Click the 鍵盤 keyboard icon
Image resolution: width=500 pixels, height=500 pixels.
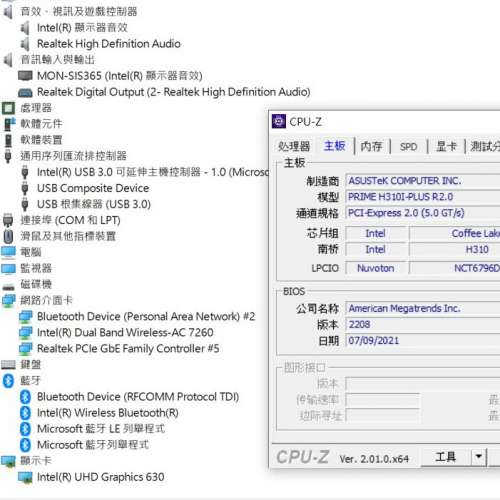coord(8,365)
